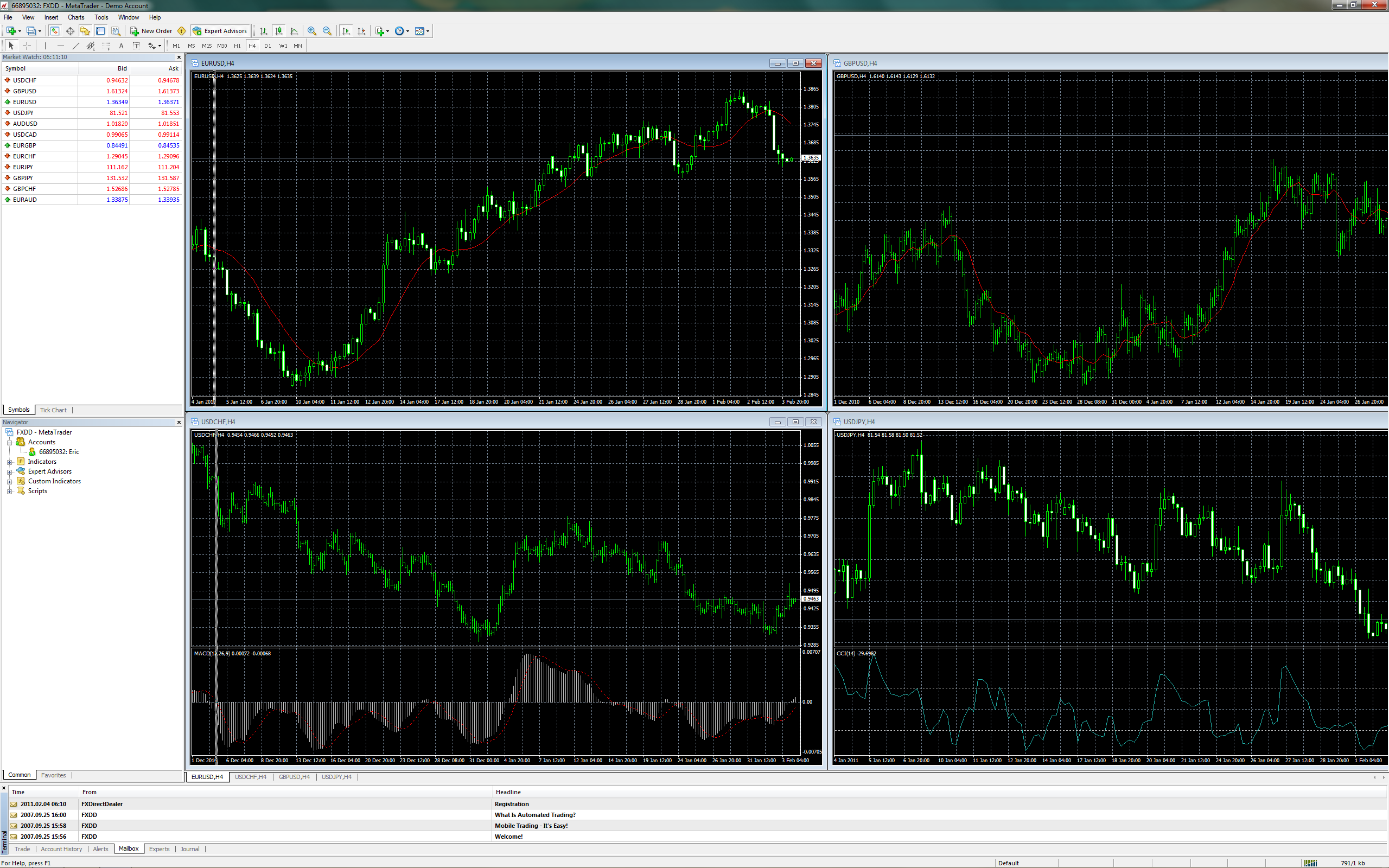The width and height of the screenshot is (1389, 868).
Task: Open dropdown arrow beside Arrows tool
Action: point(160,46)
